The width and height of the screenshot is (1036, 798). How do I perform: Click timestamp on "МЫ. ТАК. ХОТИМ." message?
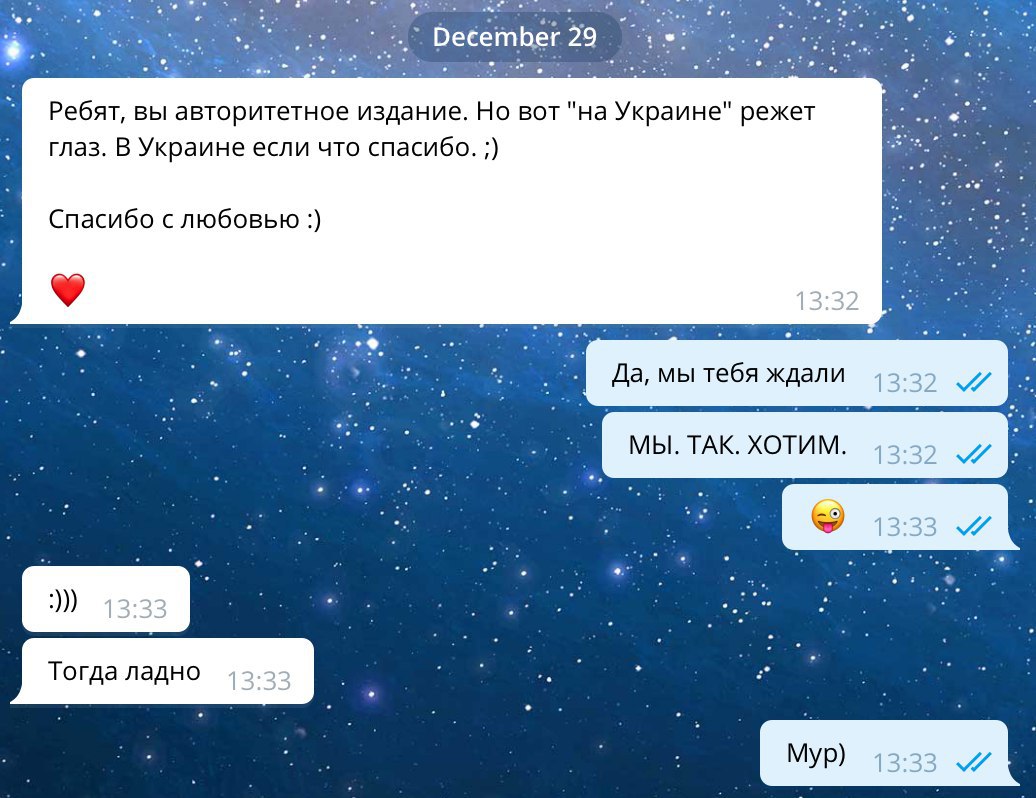[x=905, y=455]
